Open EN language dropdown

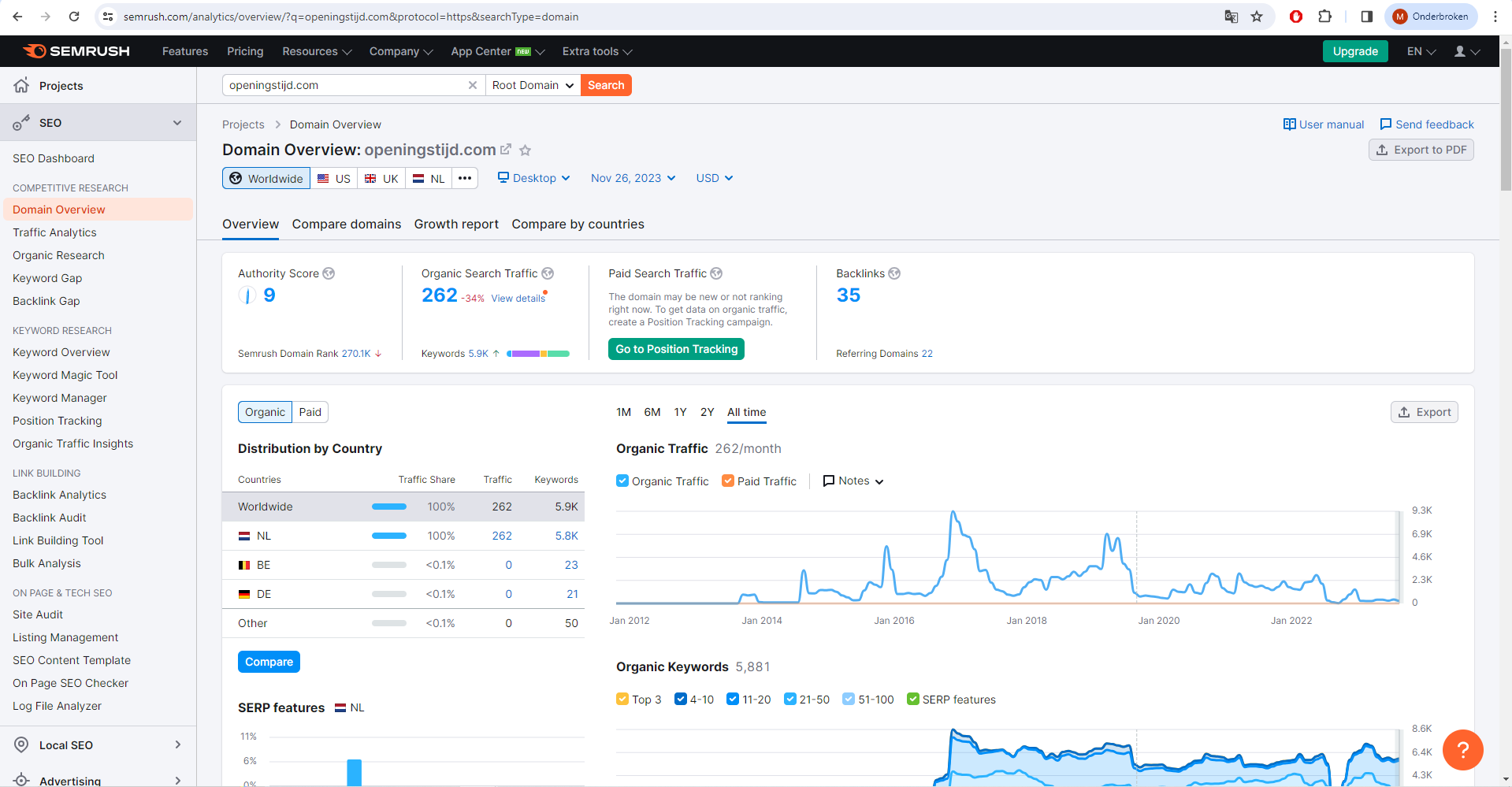1421,51
